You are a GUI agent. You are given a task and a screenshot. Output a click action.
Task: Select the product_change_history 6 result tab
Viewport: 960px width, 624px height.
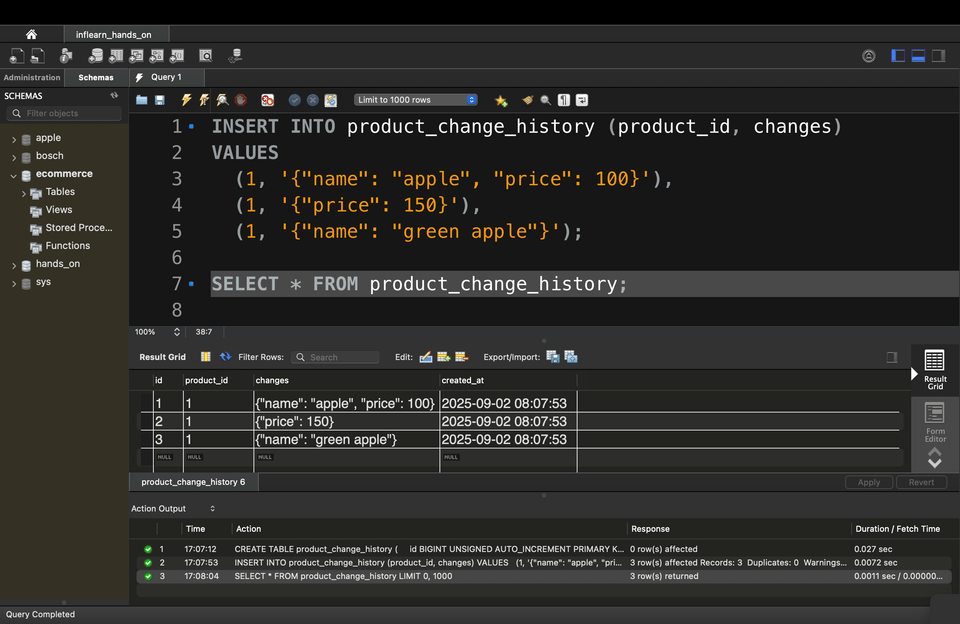click(193, 482)
